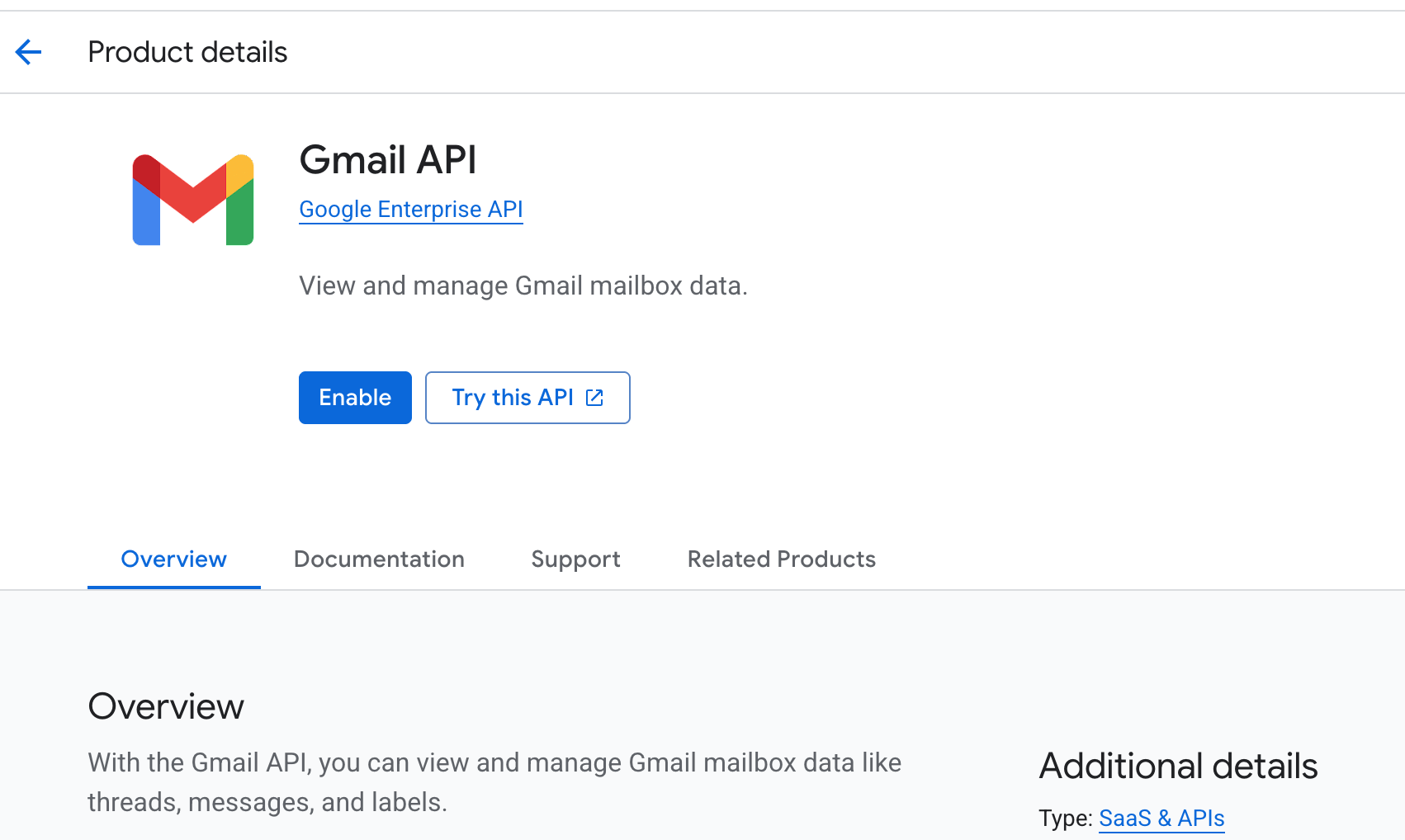This screenshot has height=840, width=1405.
Task: Open the Support tab
Action: 575,559
